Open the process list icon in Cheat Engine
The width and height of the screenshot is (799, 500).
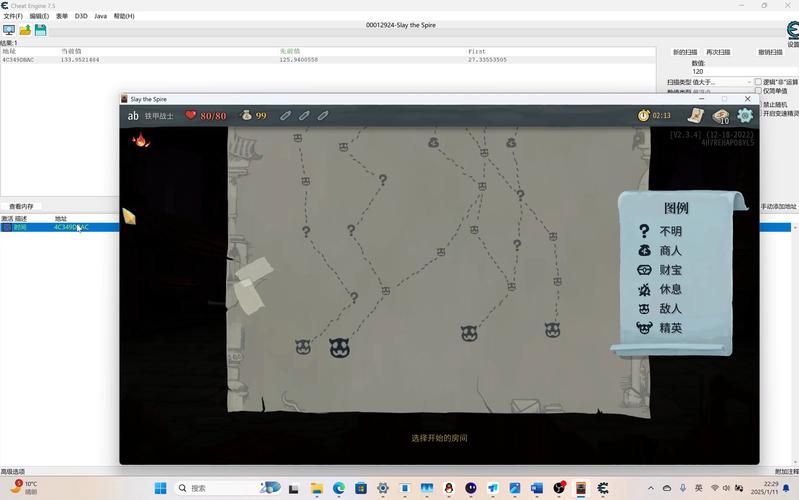point(9,30)
